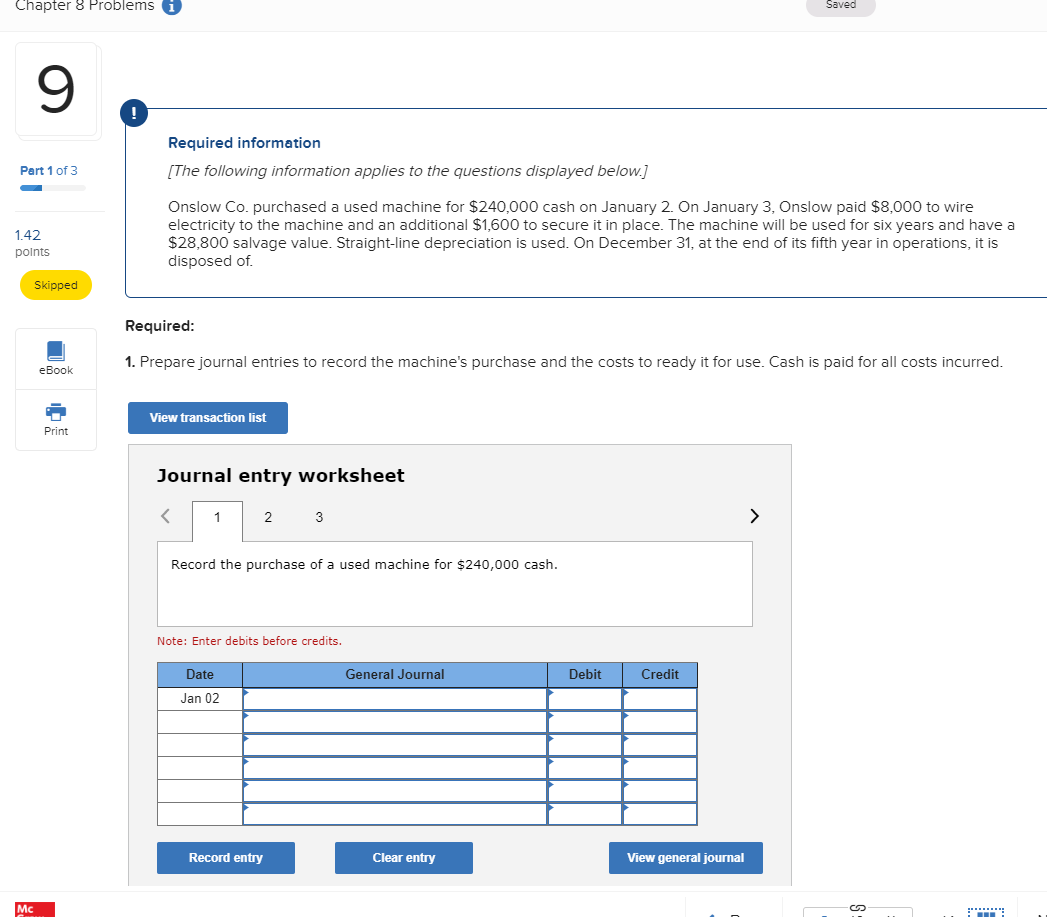Open General Journal dropdown in last row
Viewport: 1047px width, 917px height.
coord(395,814)
